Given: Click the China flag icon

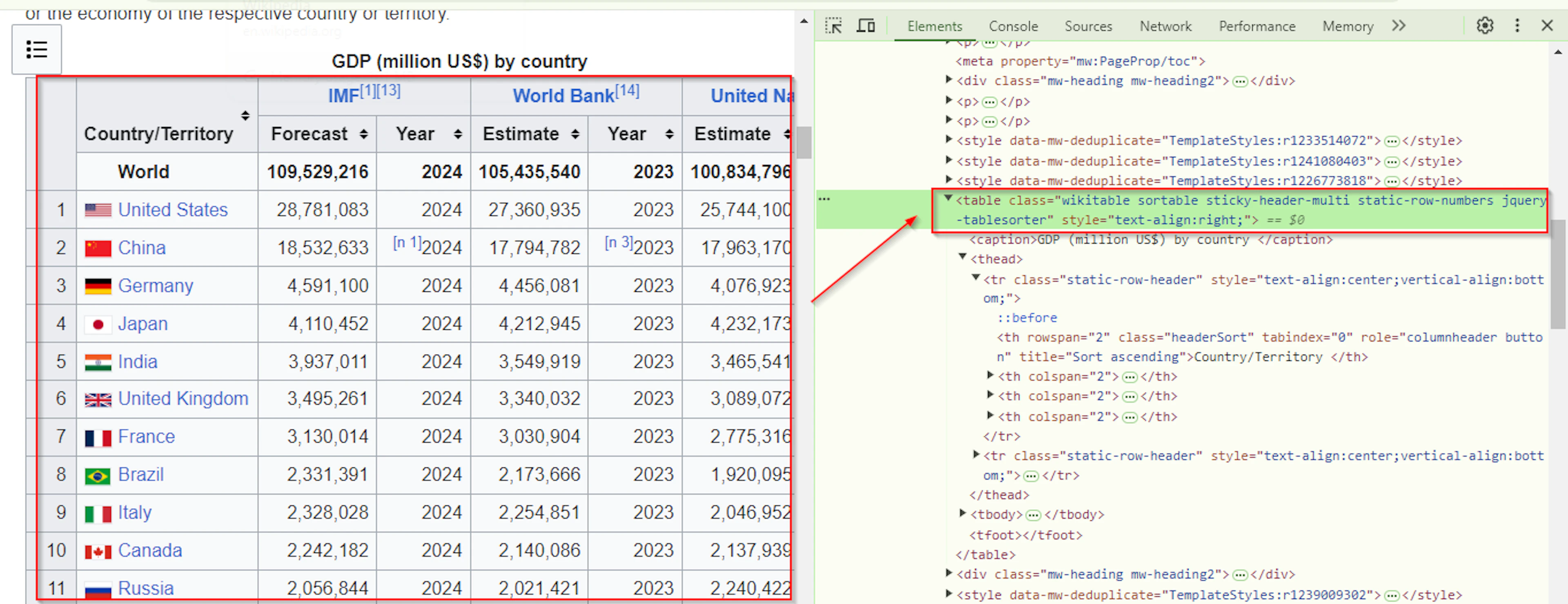Looking at the screenshot, I should [98, 248].
